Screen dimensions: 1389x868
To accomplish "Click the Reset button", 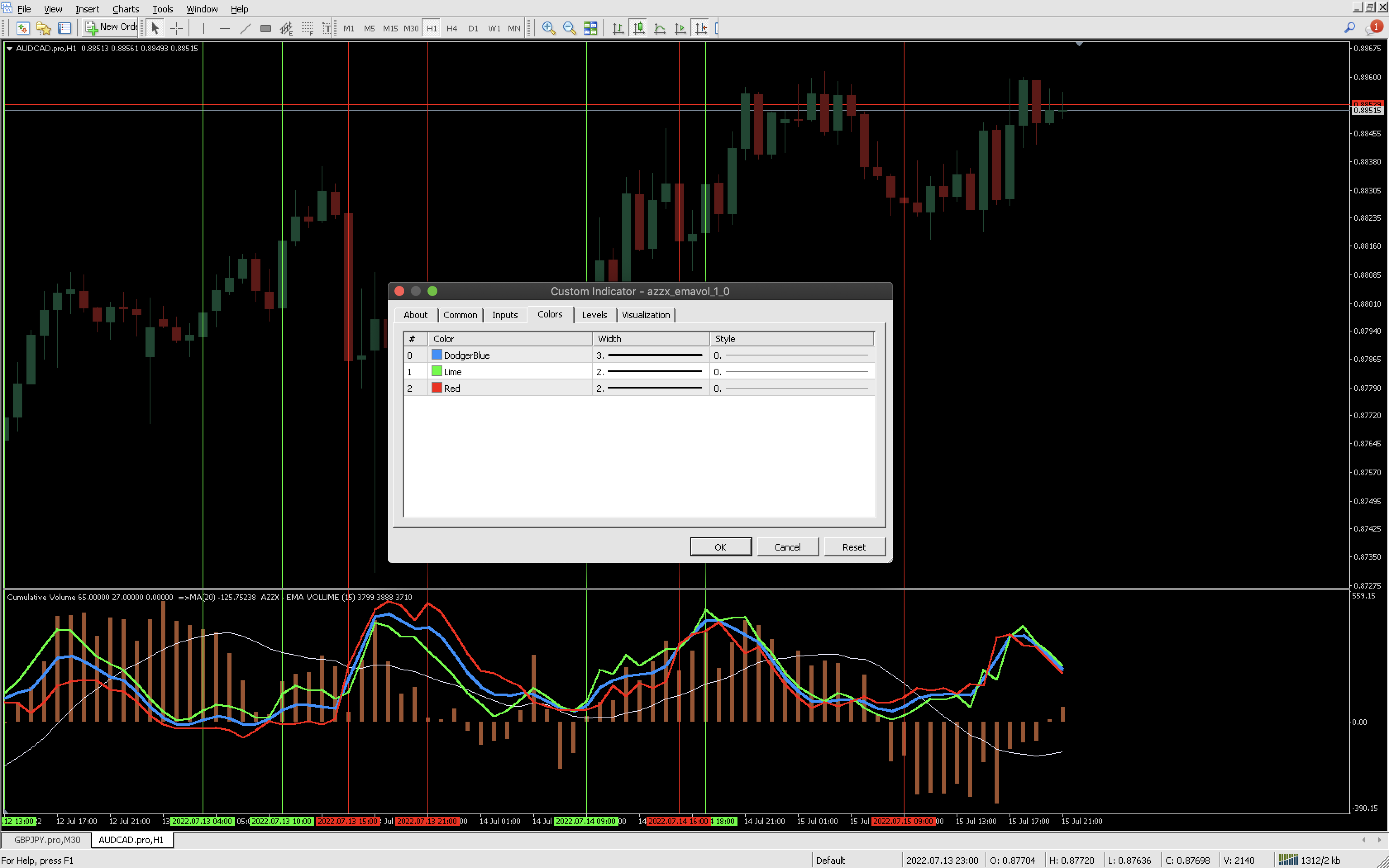I will click(854, 546).
